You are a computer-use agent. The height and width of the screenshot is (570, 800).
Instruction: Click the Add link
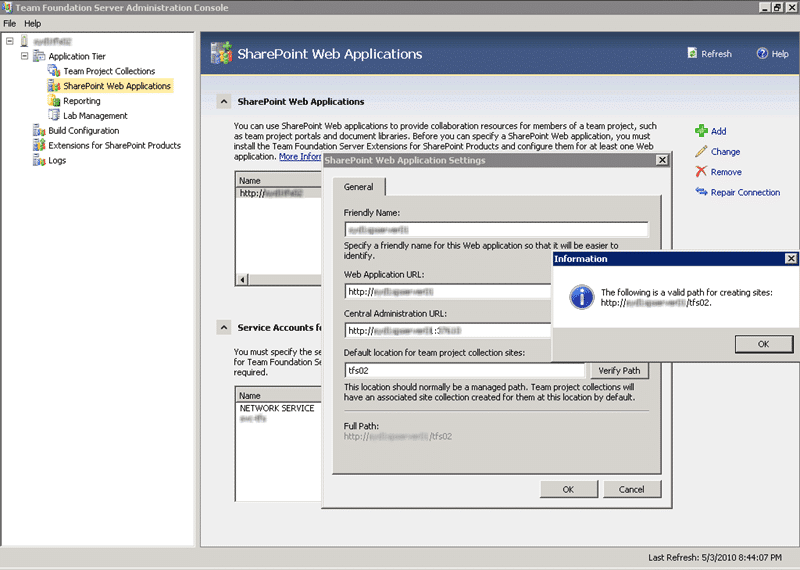coord(718,131)
